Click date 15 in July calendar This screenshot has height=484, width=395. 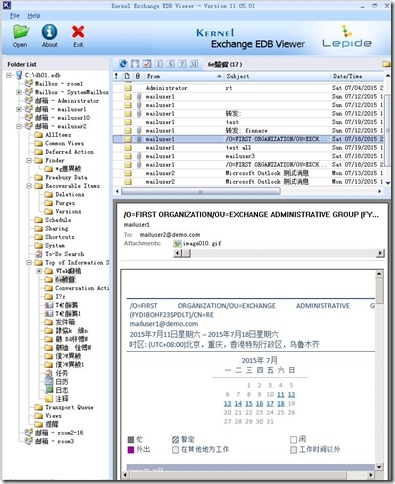coord(249,404)
